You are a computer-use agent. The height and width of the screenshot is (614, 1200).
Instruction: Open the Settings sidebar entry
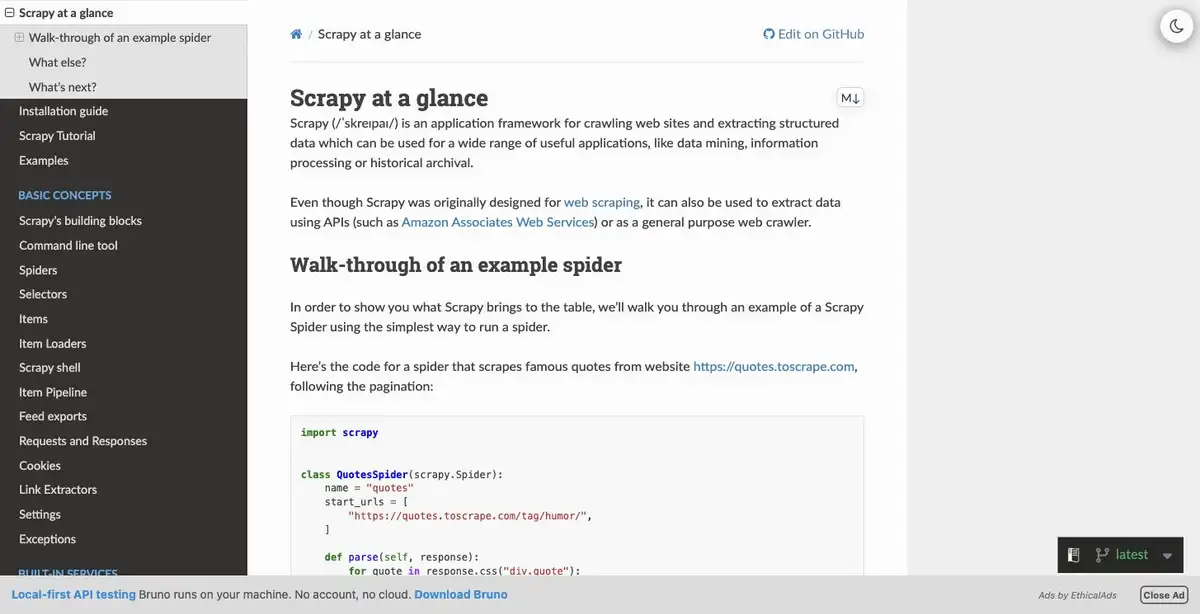point(40,514)
